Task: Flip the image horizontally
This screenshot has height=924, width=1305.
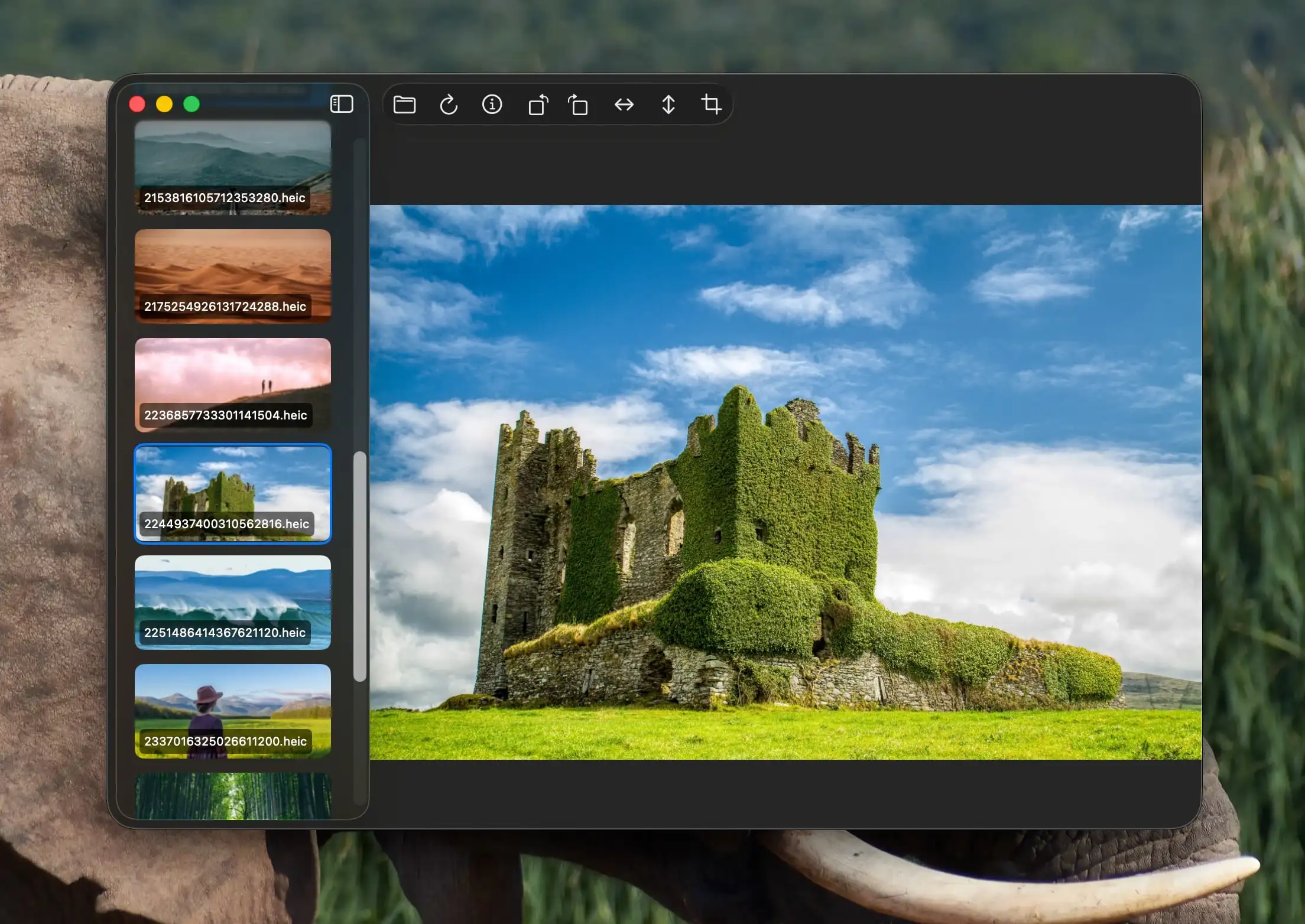Action: click(x=624, y=105)
